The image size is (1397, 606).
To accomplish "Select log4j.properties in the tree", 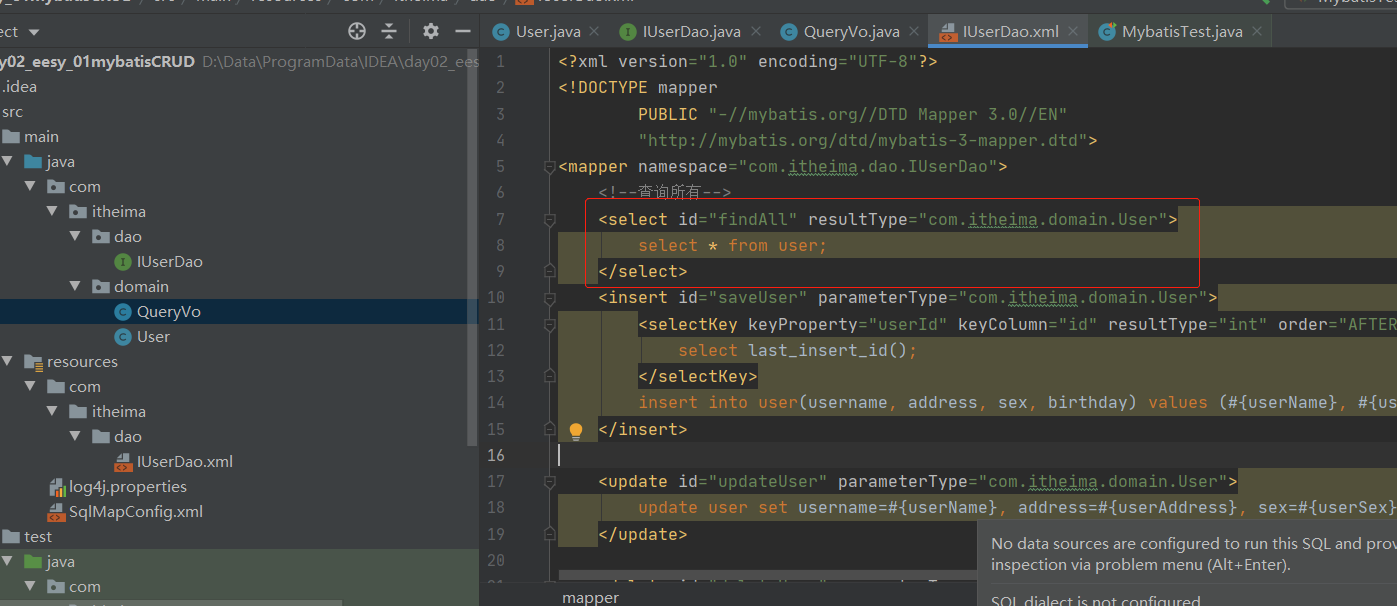I will pyautogui.click(x=128, y=487).
